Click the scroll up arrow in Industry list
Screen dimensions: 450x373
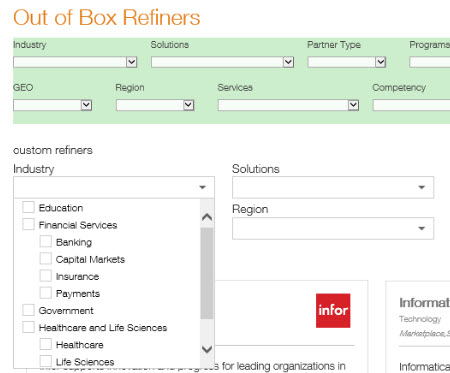207,217
